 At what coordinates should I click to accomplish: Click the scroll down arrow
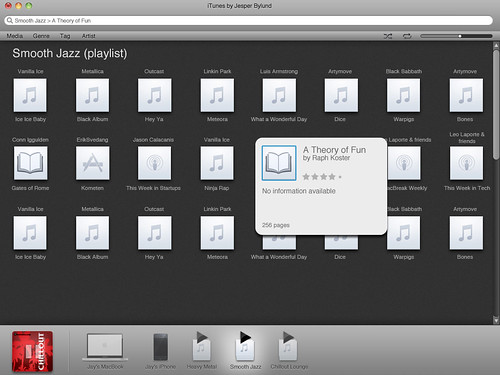496,320
